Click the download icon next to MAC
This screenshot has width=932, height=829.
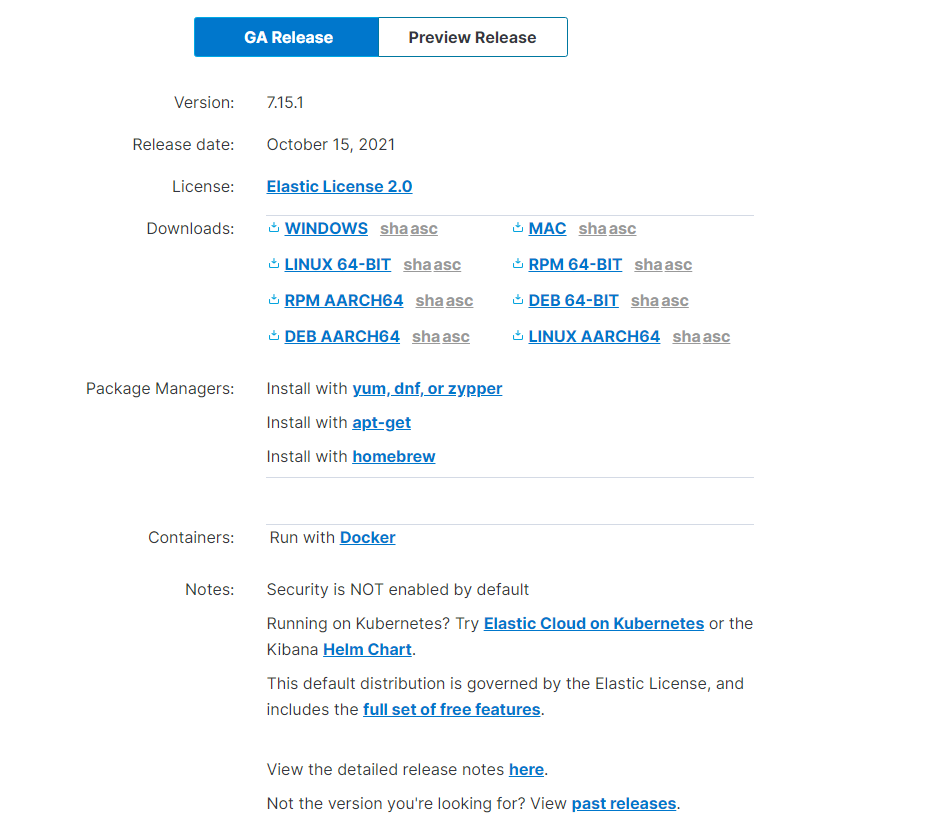(x=518, y=228)
